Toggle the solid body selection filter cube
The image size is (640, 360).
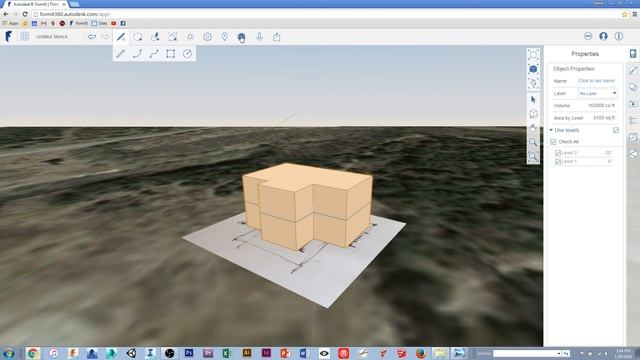(x=533, y=69)
